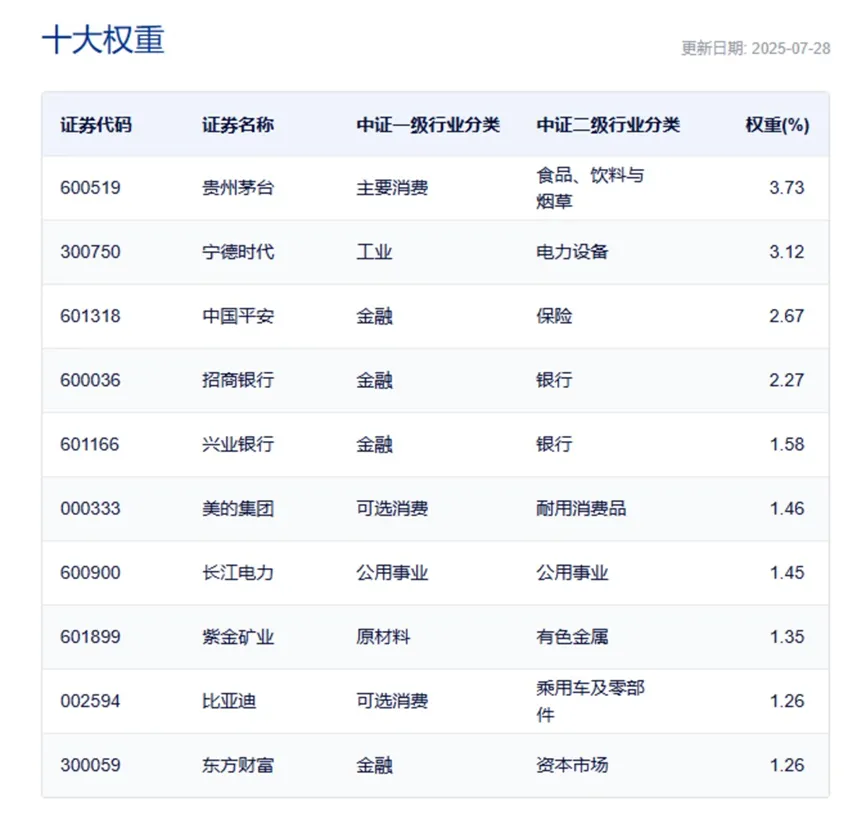Click 公用事业 in the second-level industry column

[572, 572]
